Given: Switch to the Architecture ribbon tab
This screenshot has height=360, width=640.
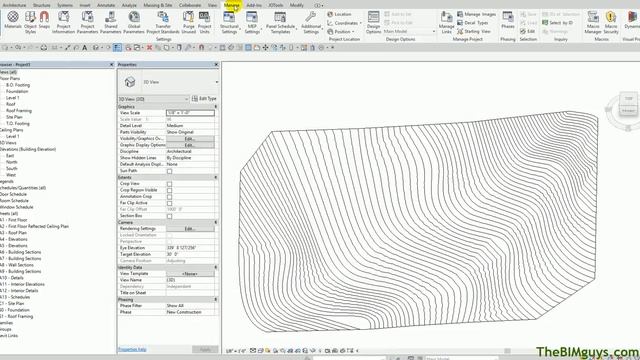Looking at the screenshot, I should [14, 5].
